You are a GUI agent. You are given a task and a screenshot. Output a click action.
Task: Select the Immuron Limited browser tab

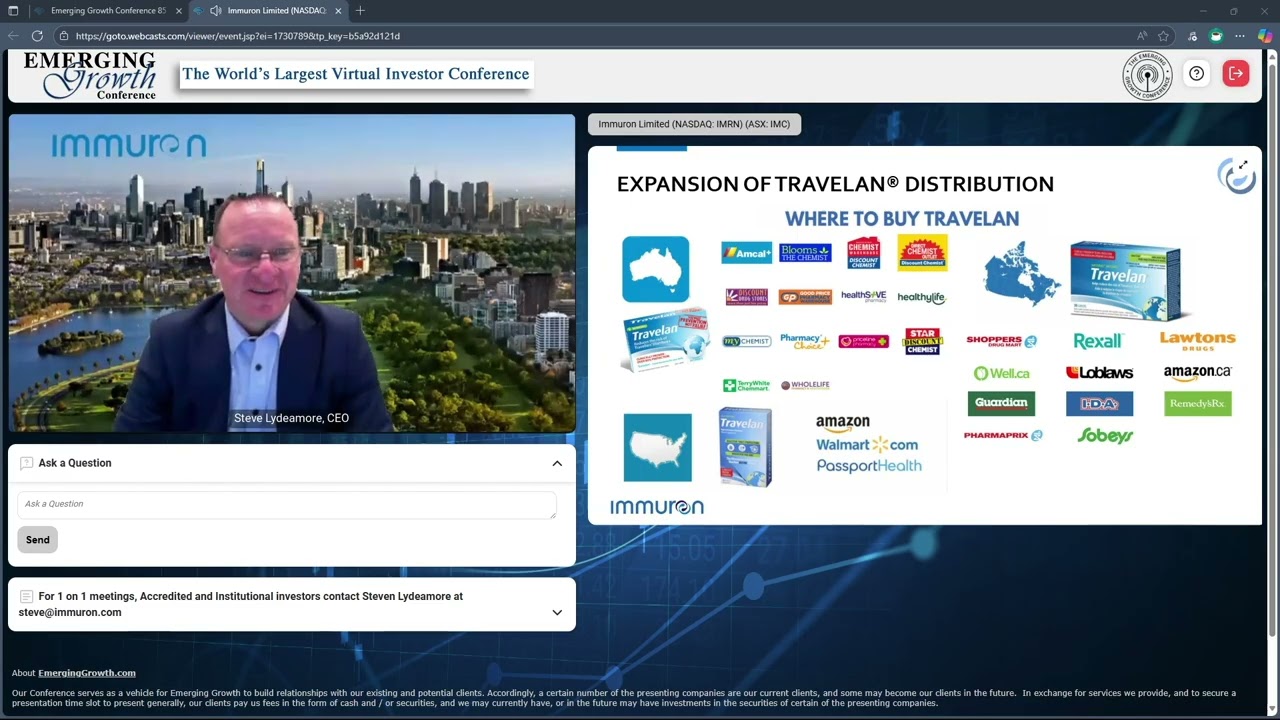click(268, 11)
